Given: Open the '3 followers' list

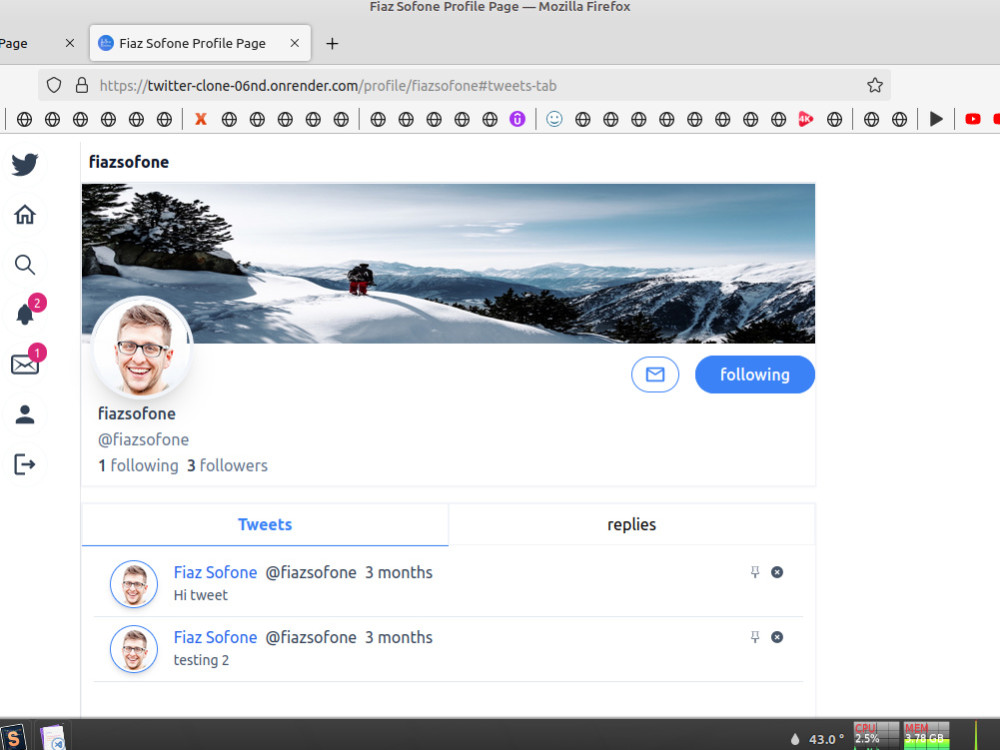Looking at the screenshot, I should pos(227,465).
